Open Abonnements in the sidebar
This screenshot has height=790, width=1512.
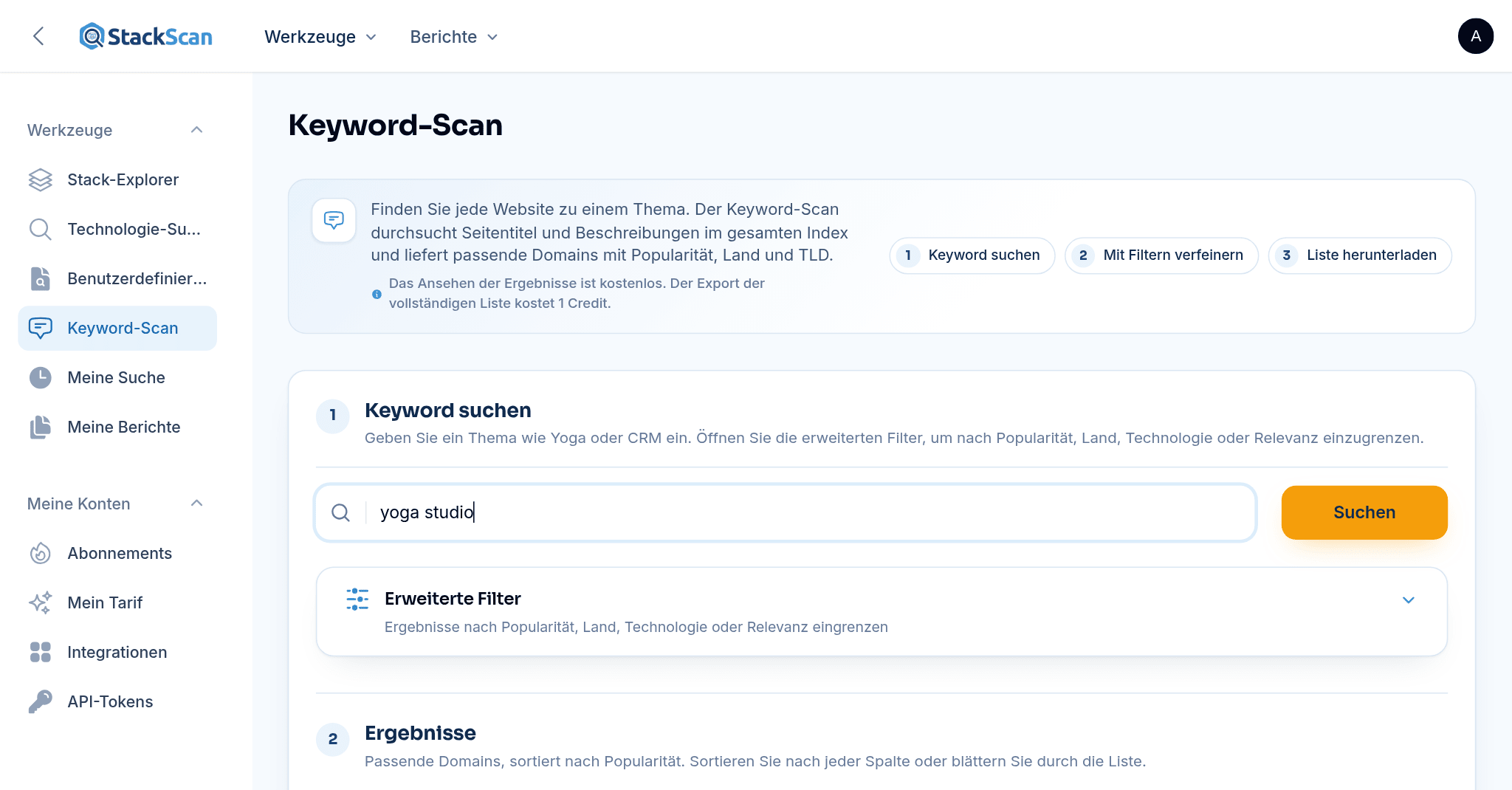pyautogui.click(x=117, y=553)
